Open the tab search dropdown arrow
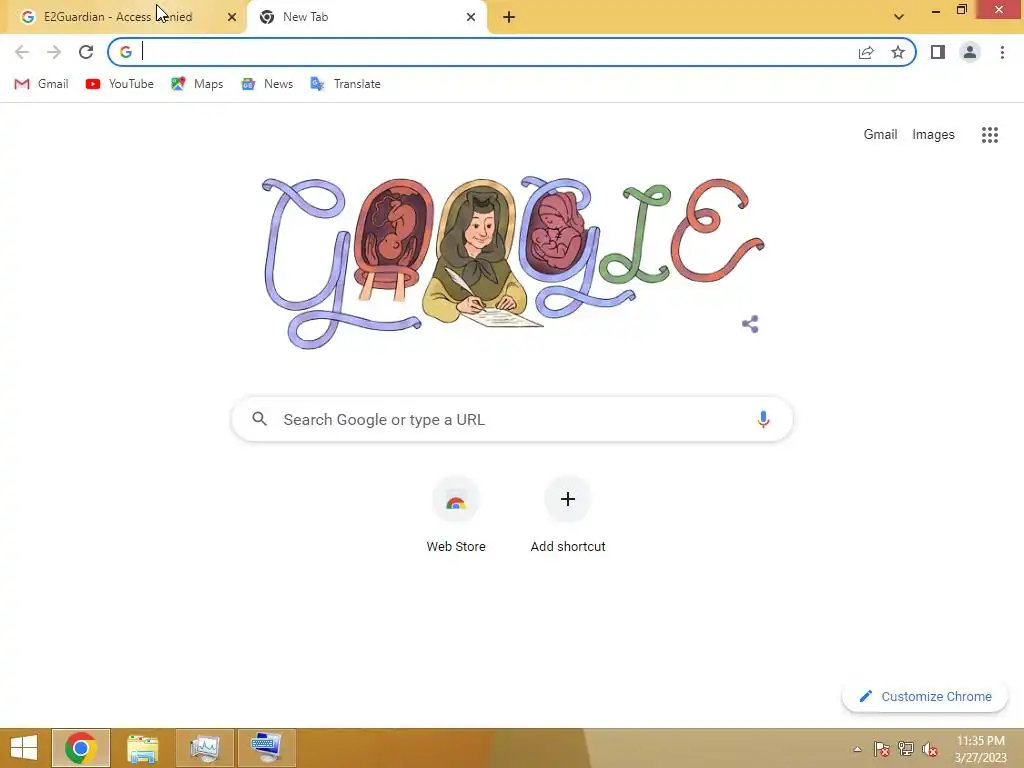The width and height of the screenshot is (1024, 768). pyautogui.click(x=899, y=17)
